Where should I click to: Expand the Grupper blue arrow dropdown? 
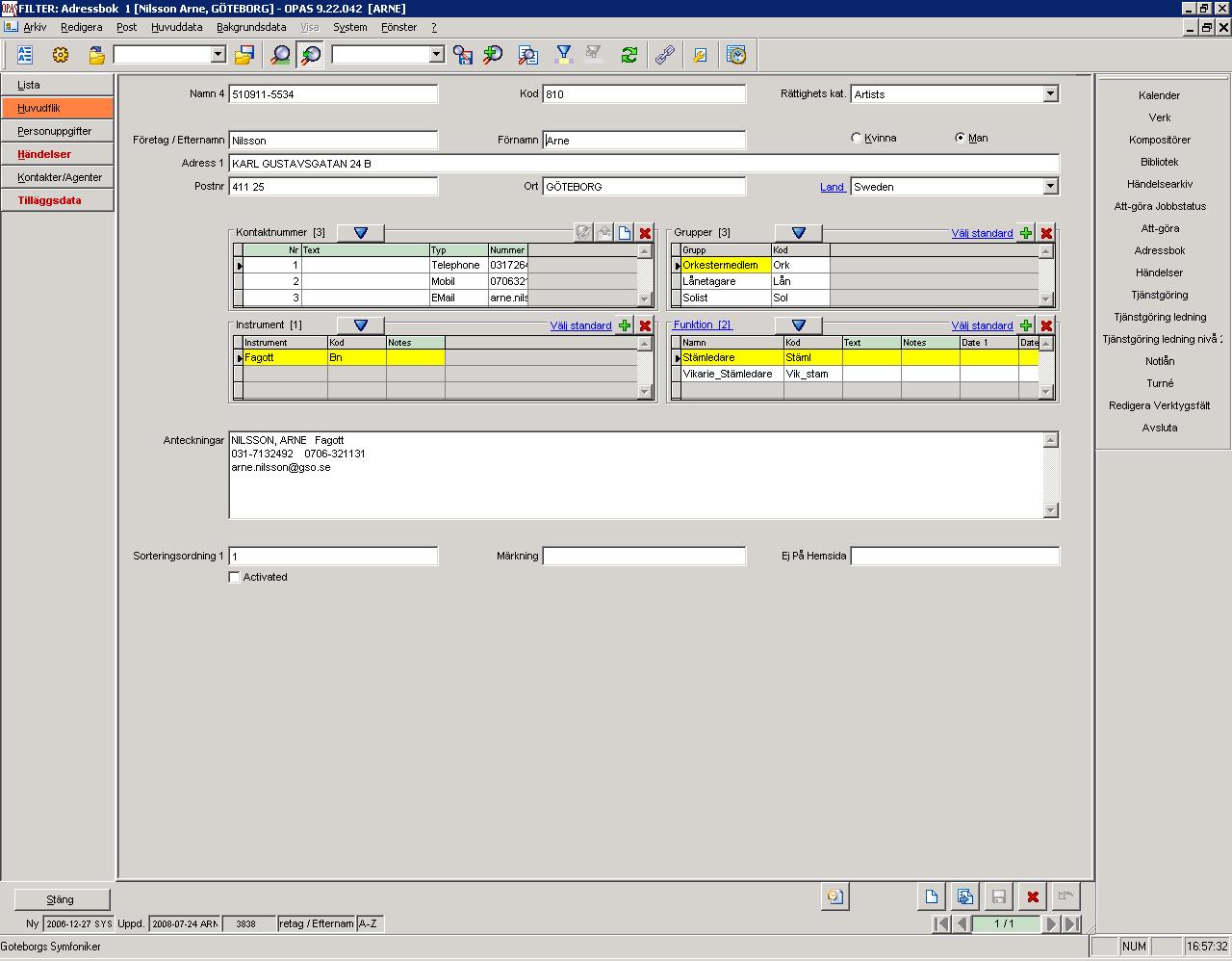(x=799, y=233)
